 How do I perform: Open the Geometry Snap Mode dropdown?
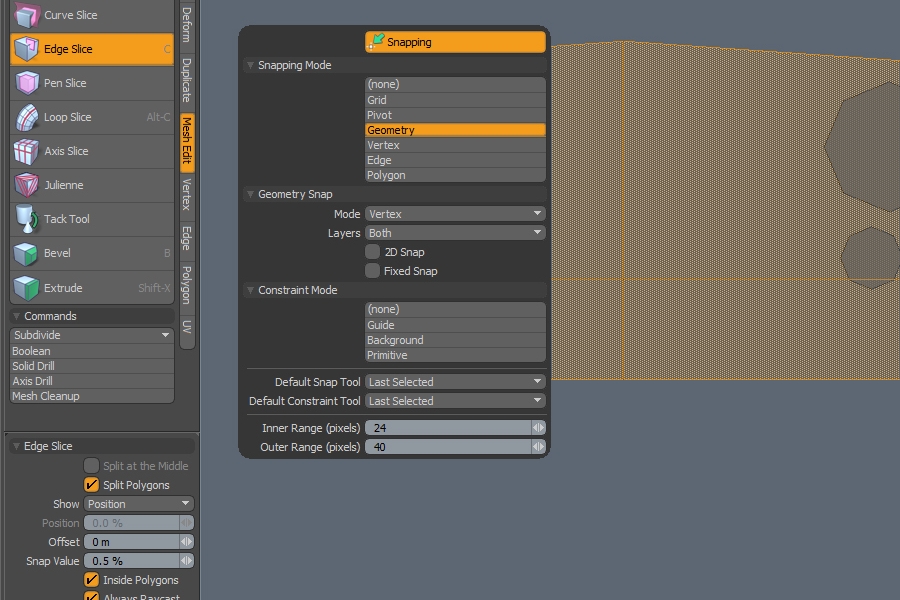point(455,214)
